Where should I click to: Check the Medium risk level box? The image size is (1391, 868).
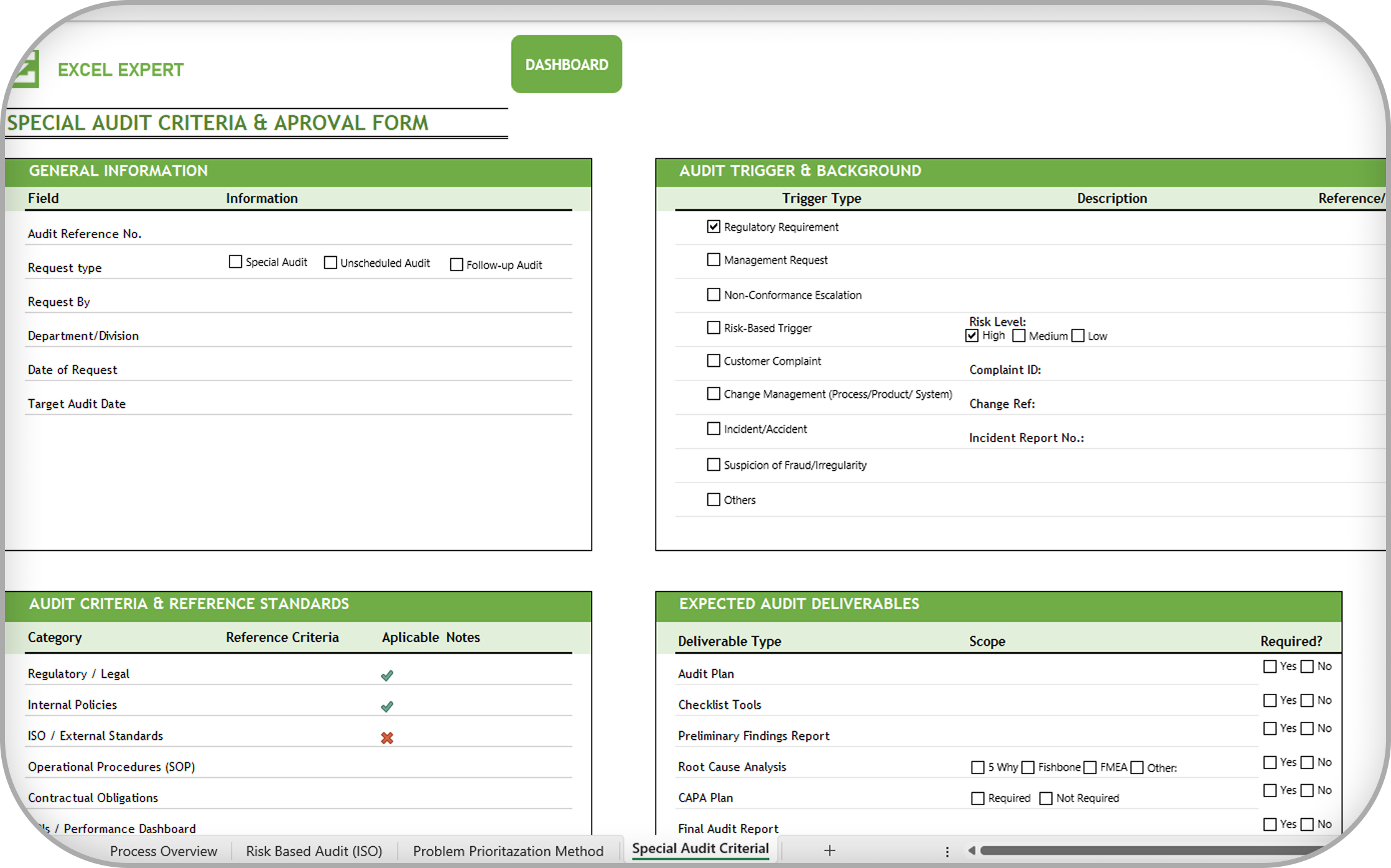[1019, 336]
